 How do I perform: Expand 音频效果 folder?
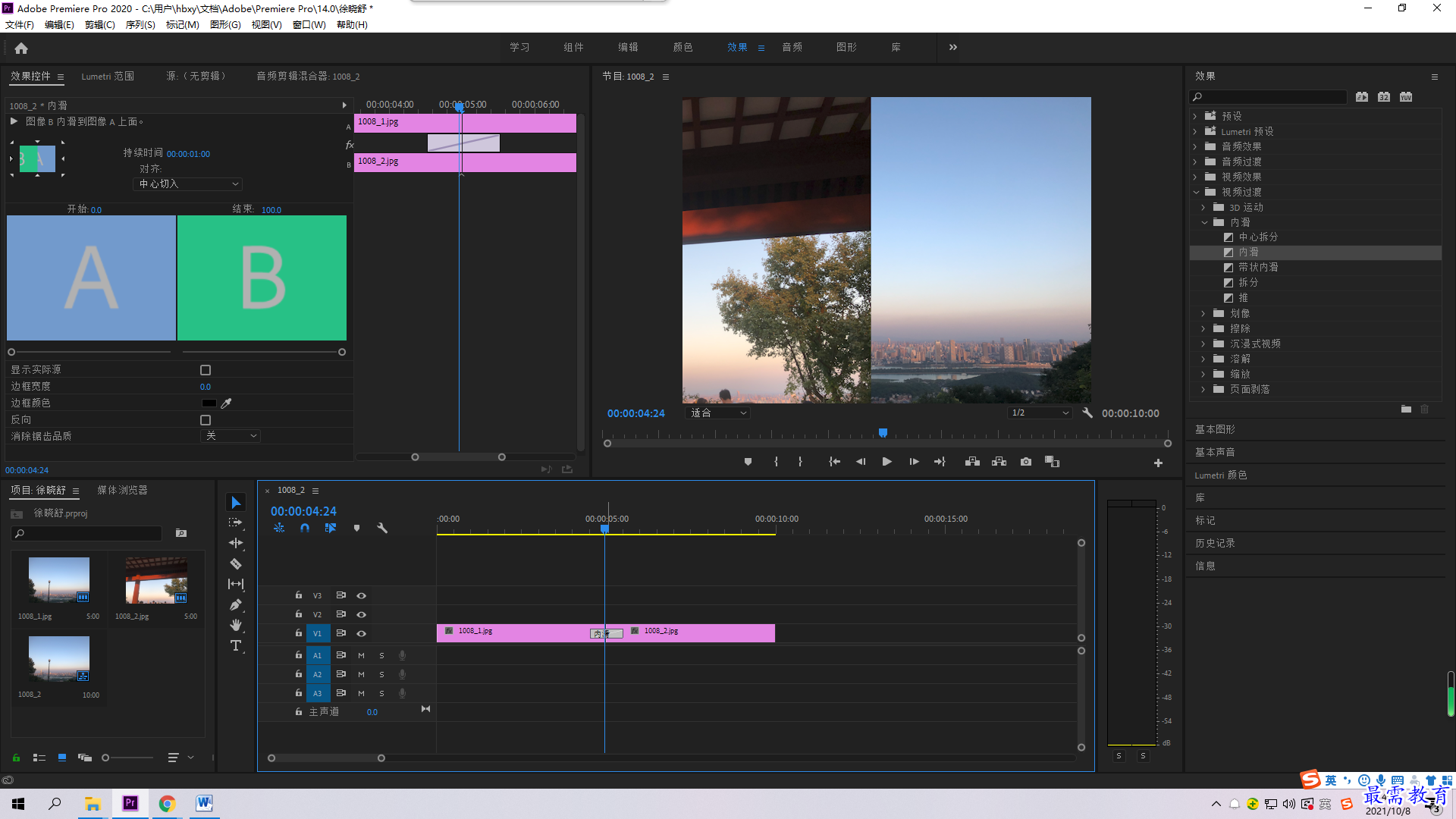1195,146
